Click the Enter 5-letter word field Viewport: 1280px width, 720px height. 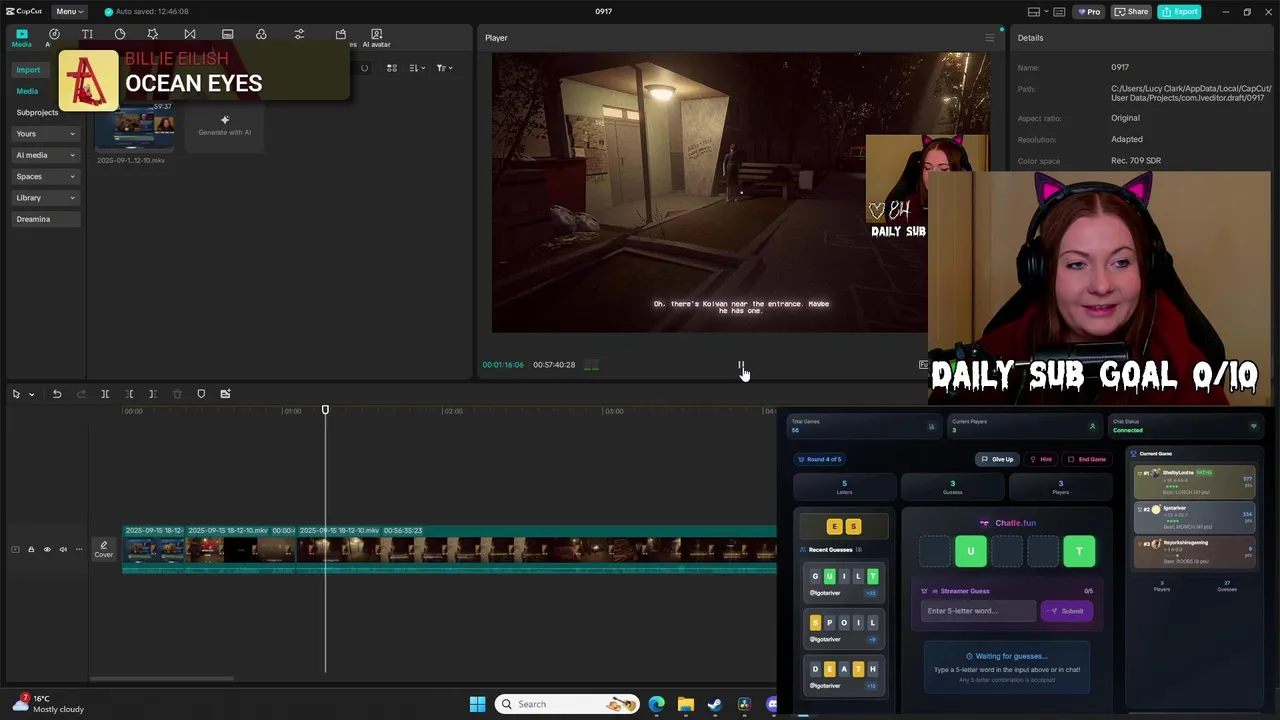pos(978,611)
